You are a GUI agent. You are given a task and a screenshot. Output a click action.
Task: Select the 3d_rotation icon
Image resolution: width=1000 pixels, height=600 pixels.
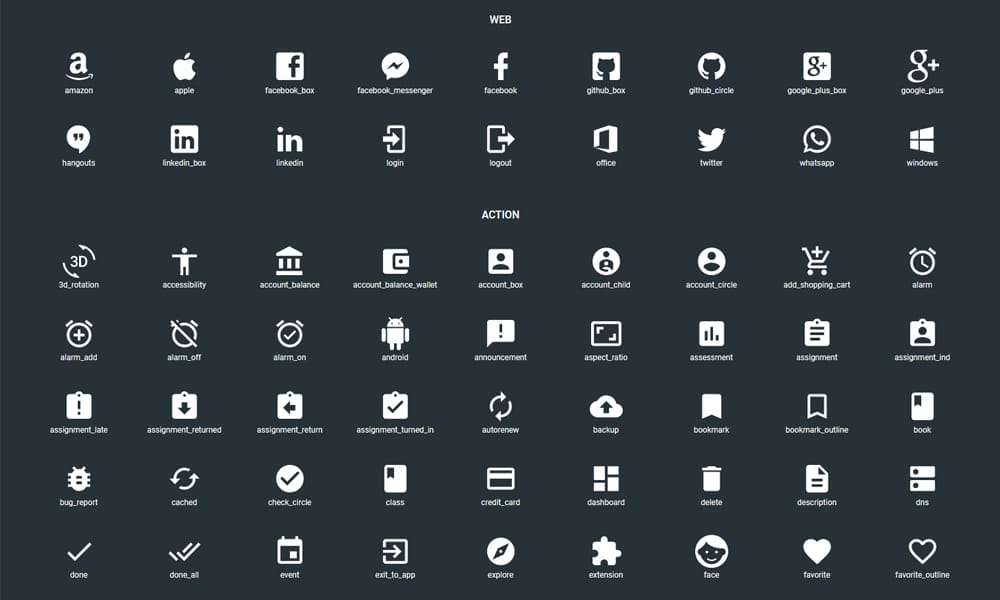(78, 261)
